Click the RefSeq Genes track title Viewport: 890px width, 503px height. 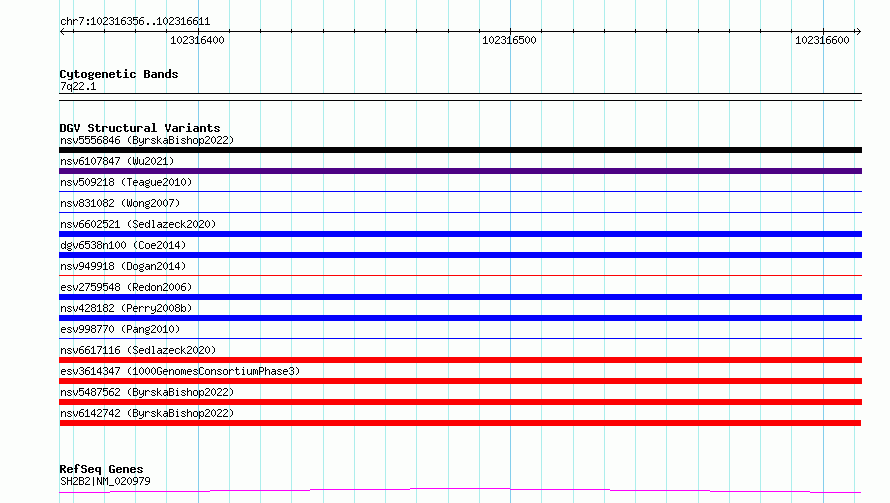101,470
